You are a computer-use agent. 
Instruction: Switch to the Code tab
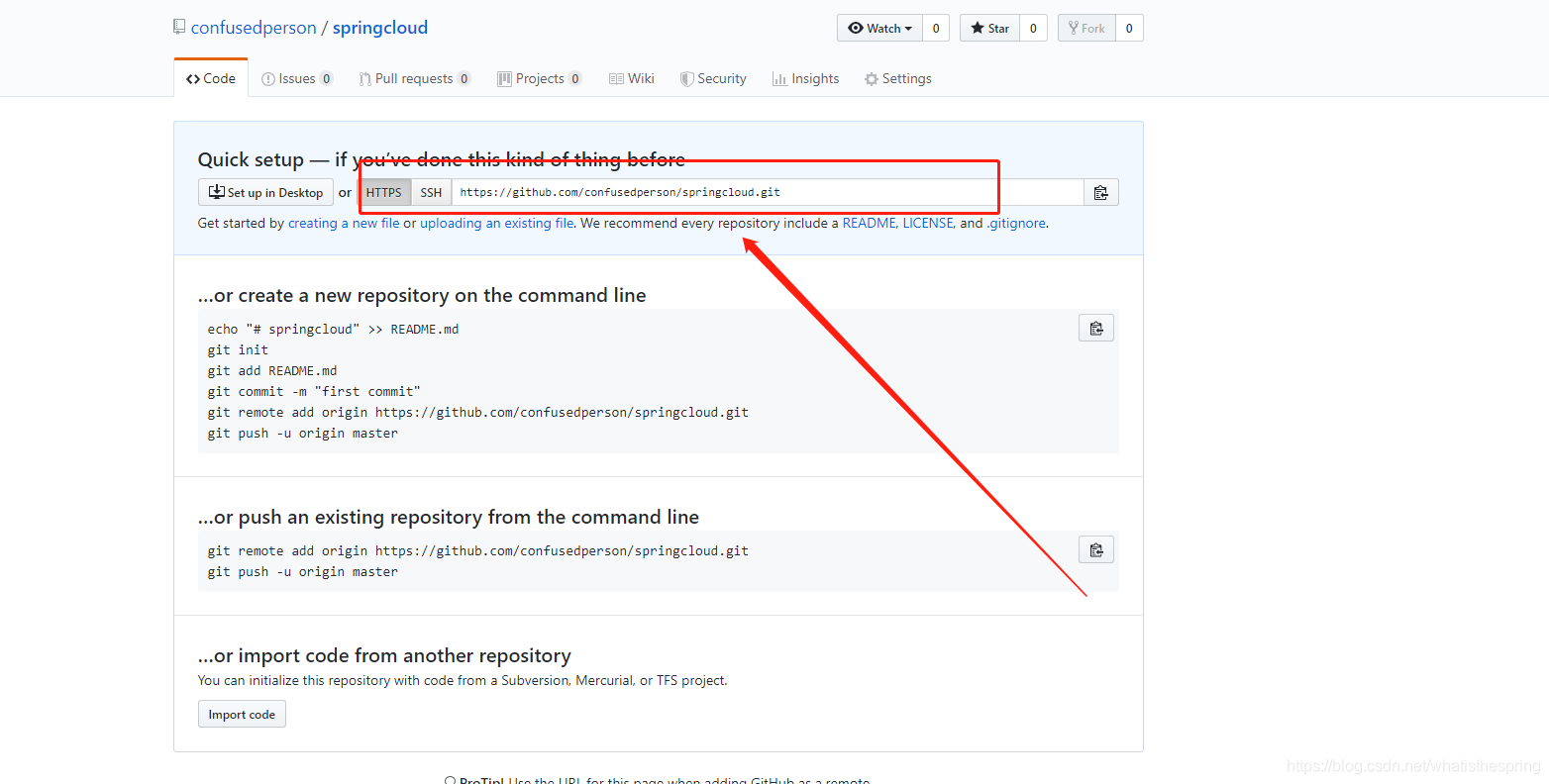[x=211, y=78]
